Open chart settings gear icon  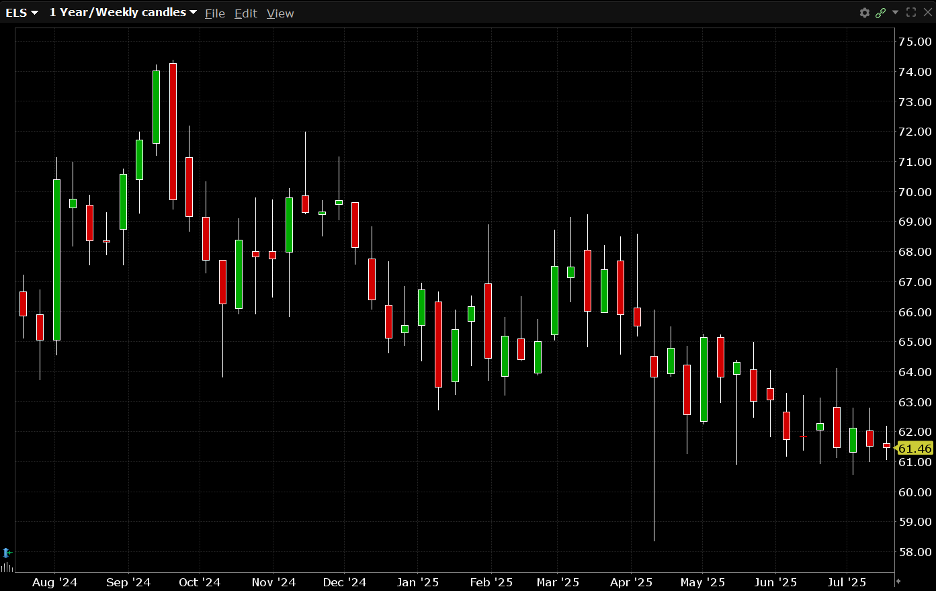865,13
